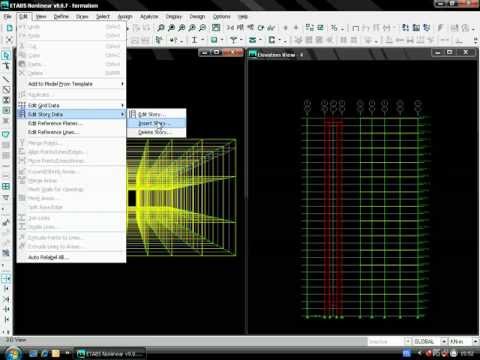
Task: Open the Analyze menu
Action: point(149,16)
